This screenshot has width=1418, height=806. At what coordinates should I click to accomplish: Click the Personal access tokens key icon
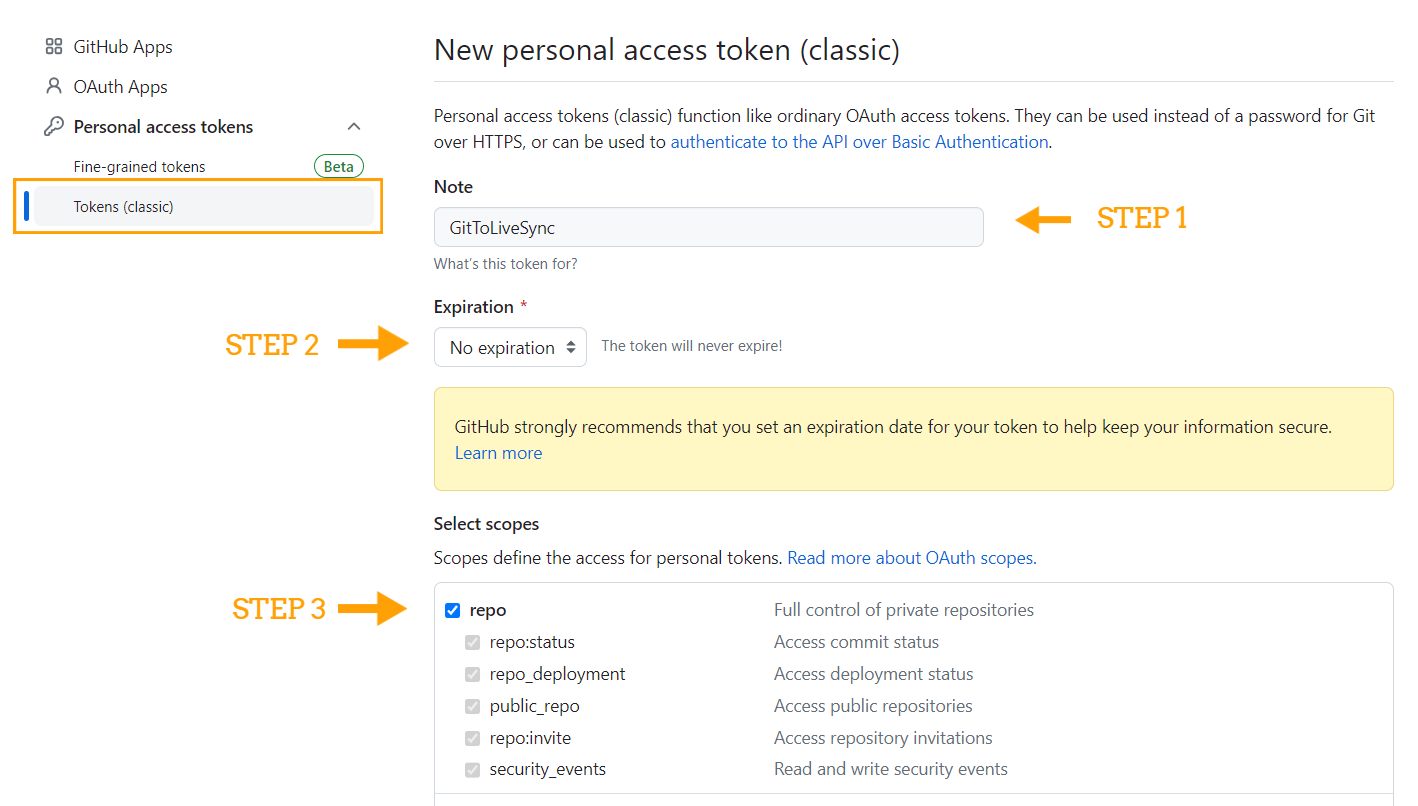coord(54,127)
